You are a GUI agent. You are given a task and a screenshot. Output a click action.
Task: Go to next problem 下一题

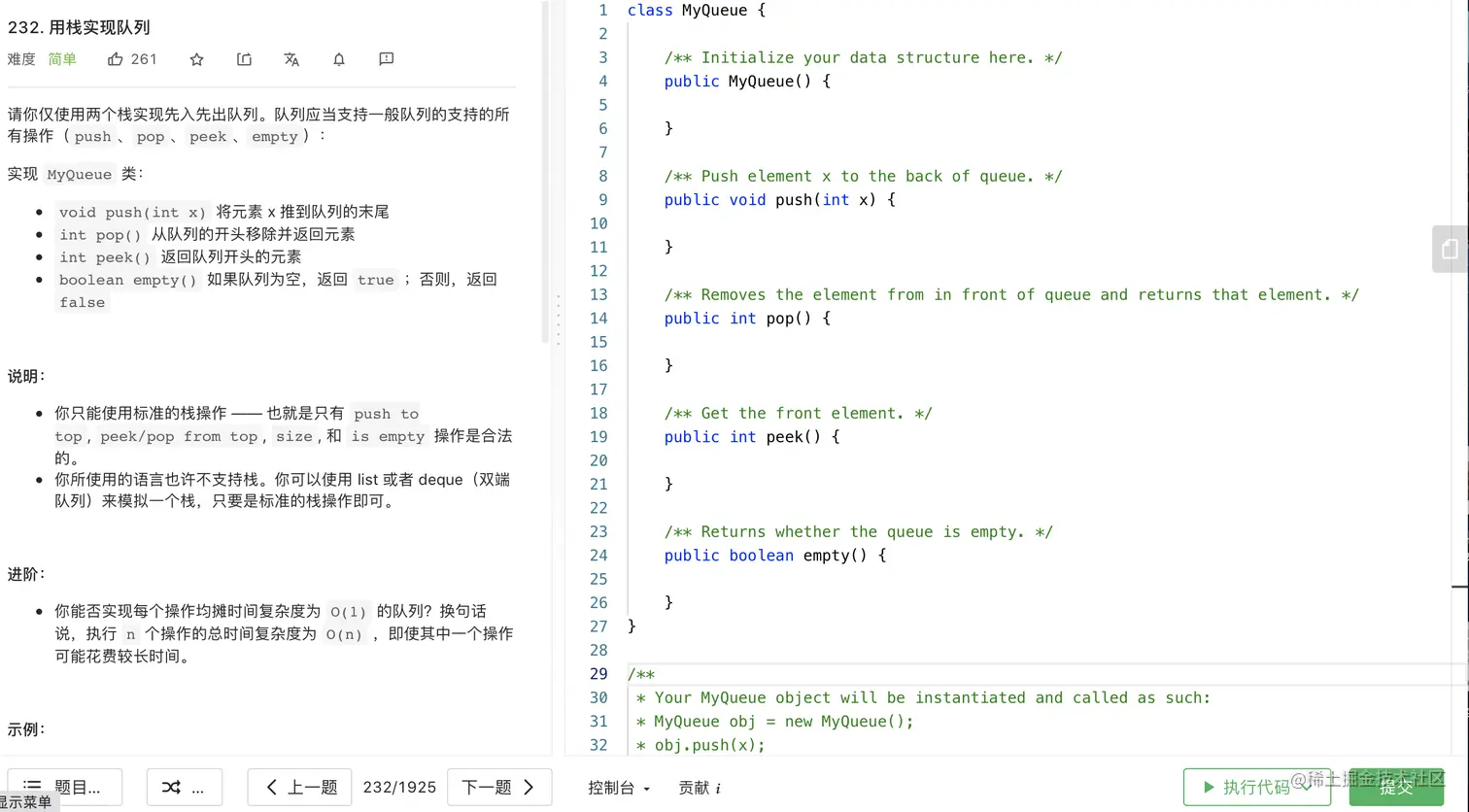[x=499, y=787]
